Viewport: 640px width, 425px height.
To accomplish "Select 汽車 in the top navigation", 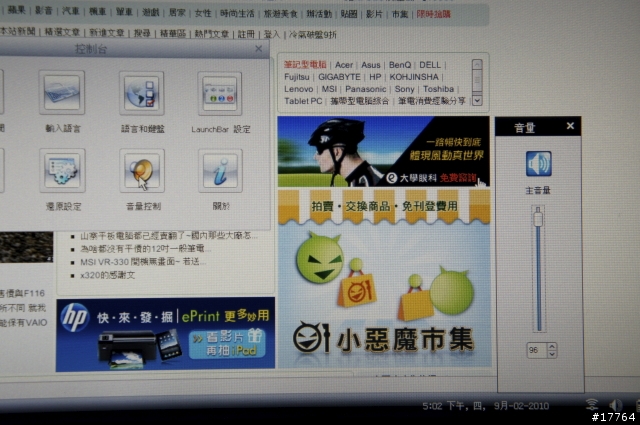I will click(x=71, y=11).
